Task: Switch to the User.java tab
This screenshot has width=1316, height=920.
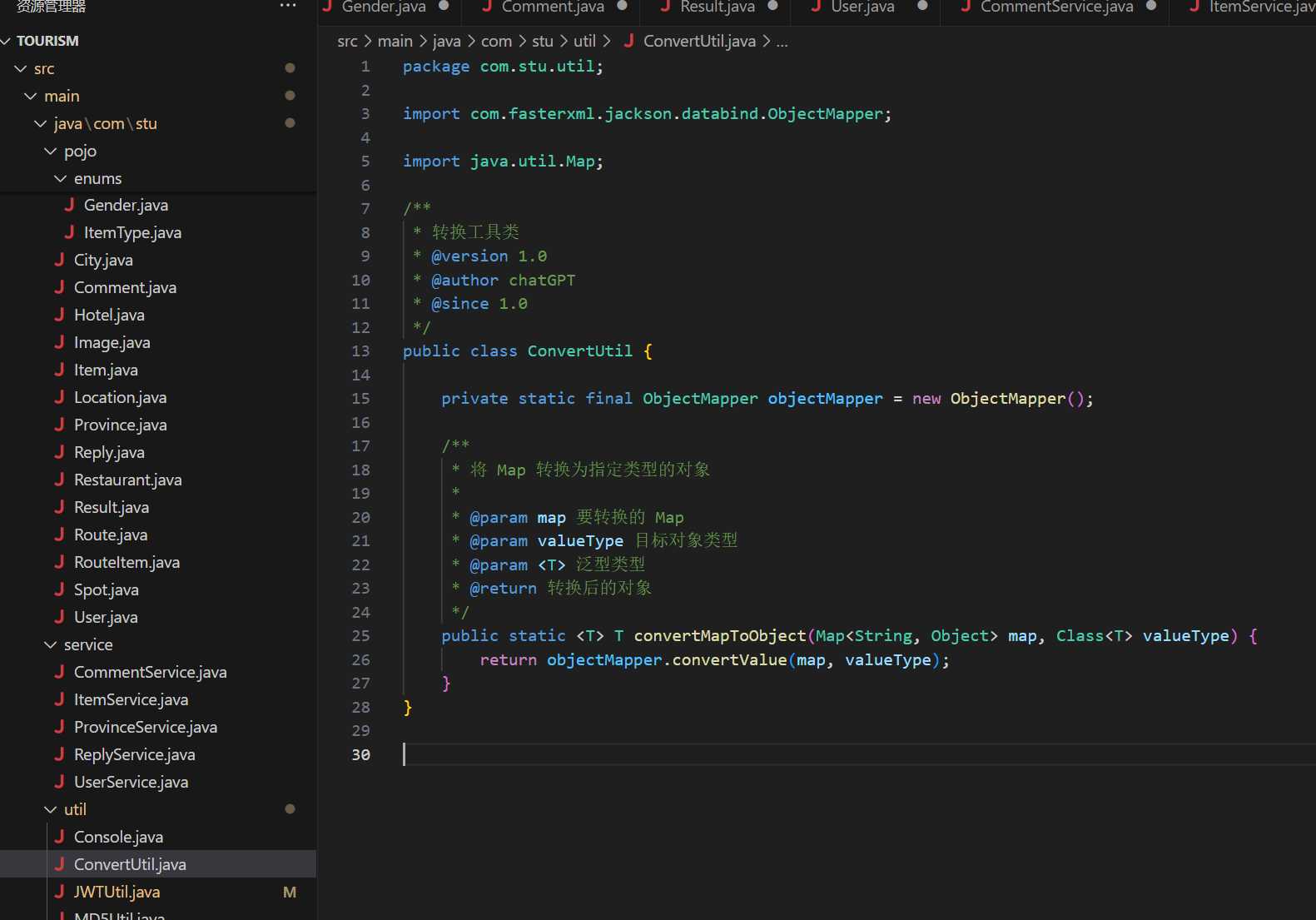Action: (862, 7)
